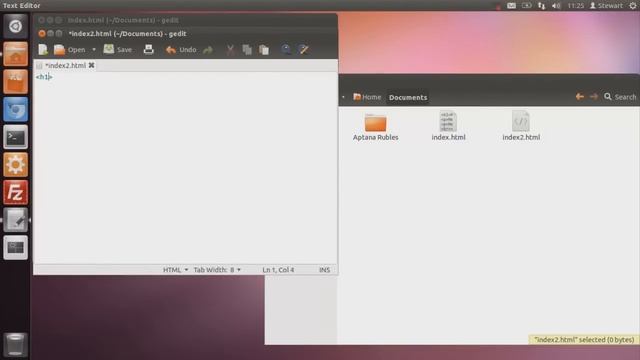
Task: Open Search in the file manager
Action: (x=620, y=97)
